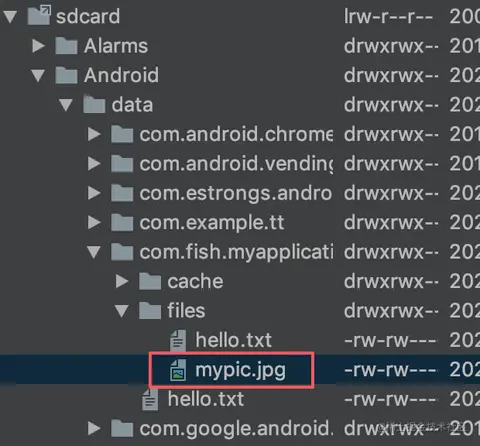
Task: Click permissions cell of com.fish.myapplicati row
Action: coord(391,252)
